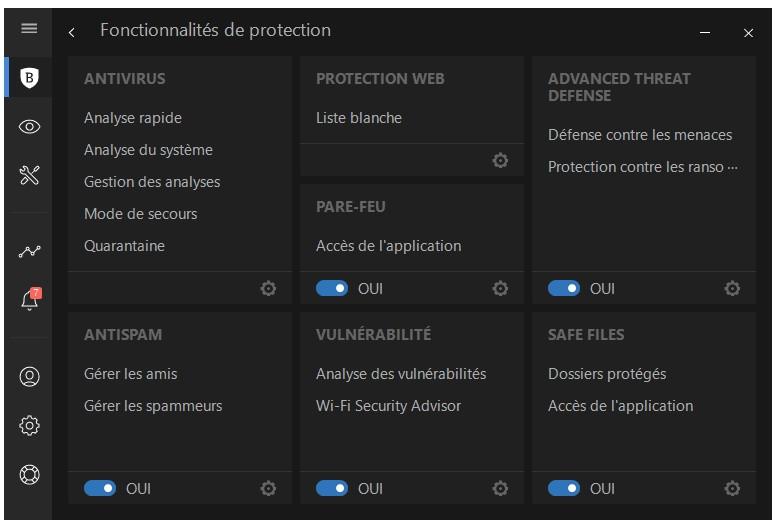This screenshot has width=776, height=529.
Task: Open the lifebuoy support icon
Action: click(30, 475)
